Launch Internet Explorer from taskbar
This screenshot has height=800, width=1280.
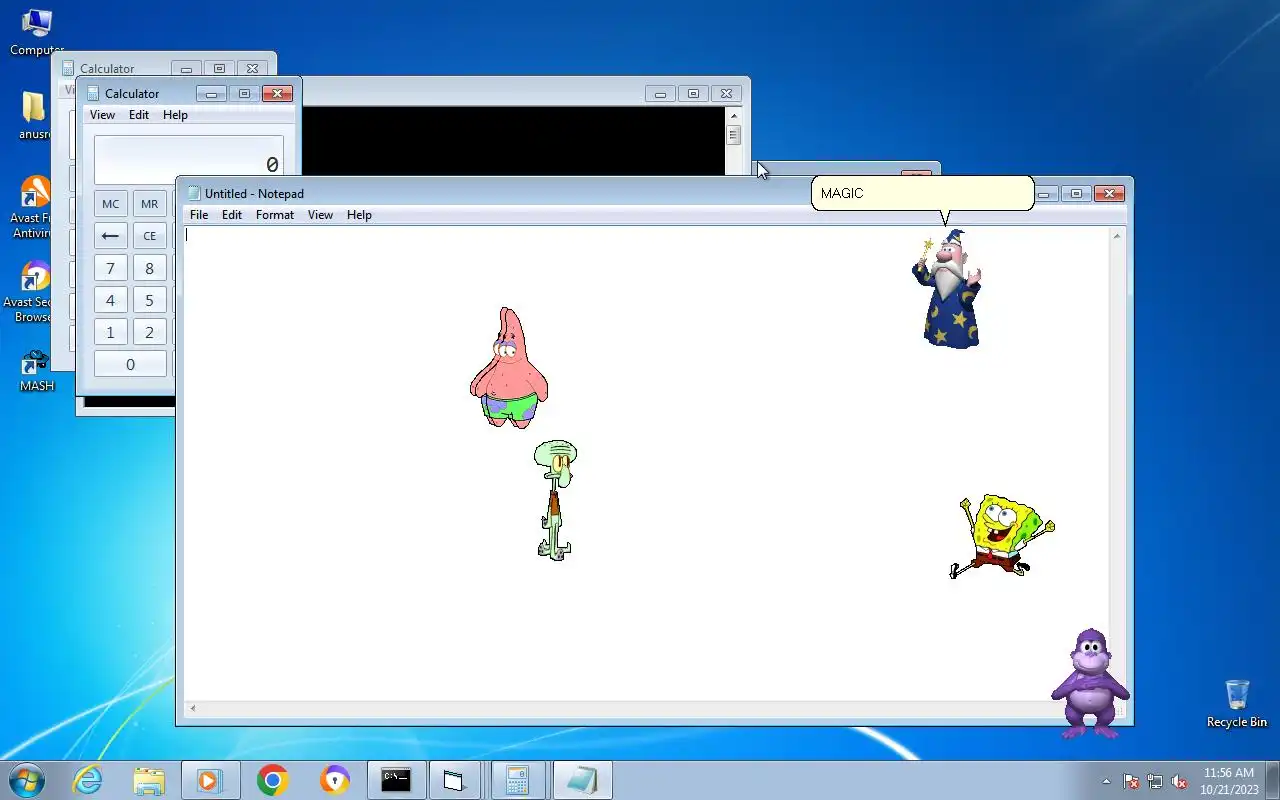[88, 780]
